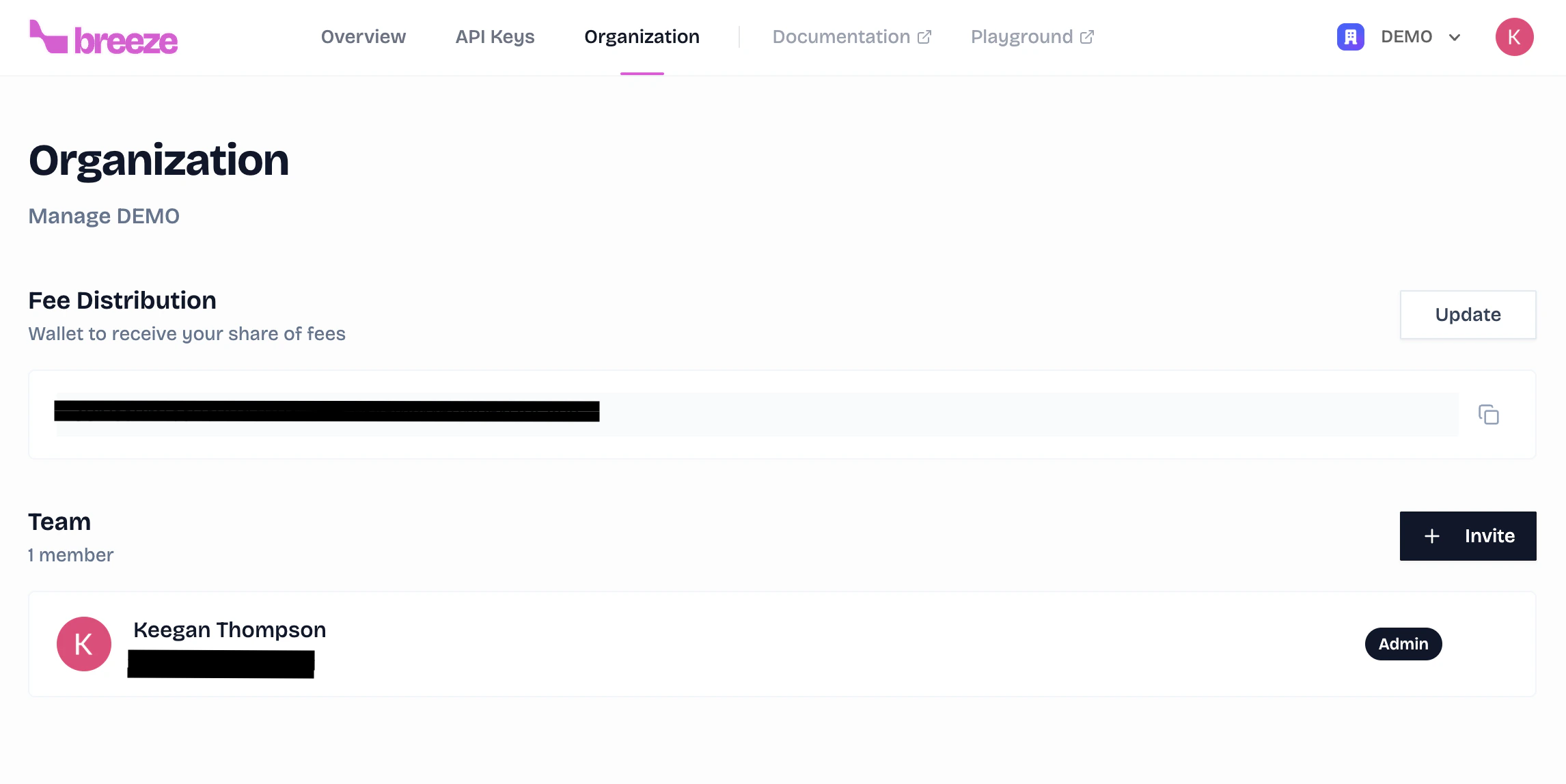
Task: Click the Breeze logo in the header
Action: [x=102, y=38]
